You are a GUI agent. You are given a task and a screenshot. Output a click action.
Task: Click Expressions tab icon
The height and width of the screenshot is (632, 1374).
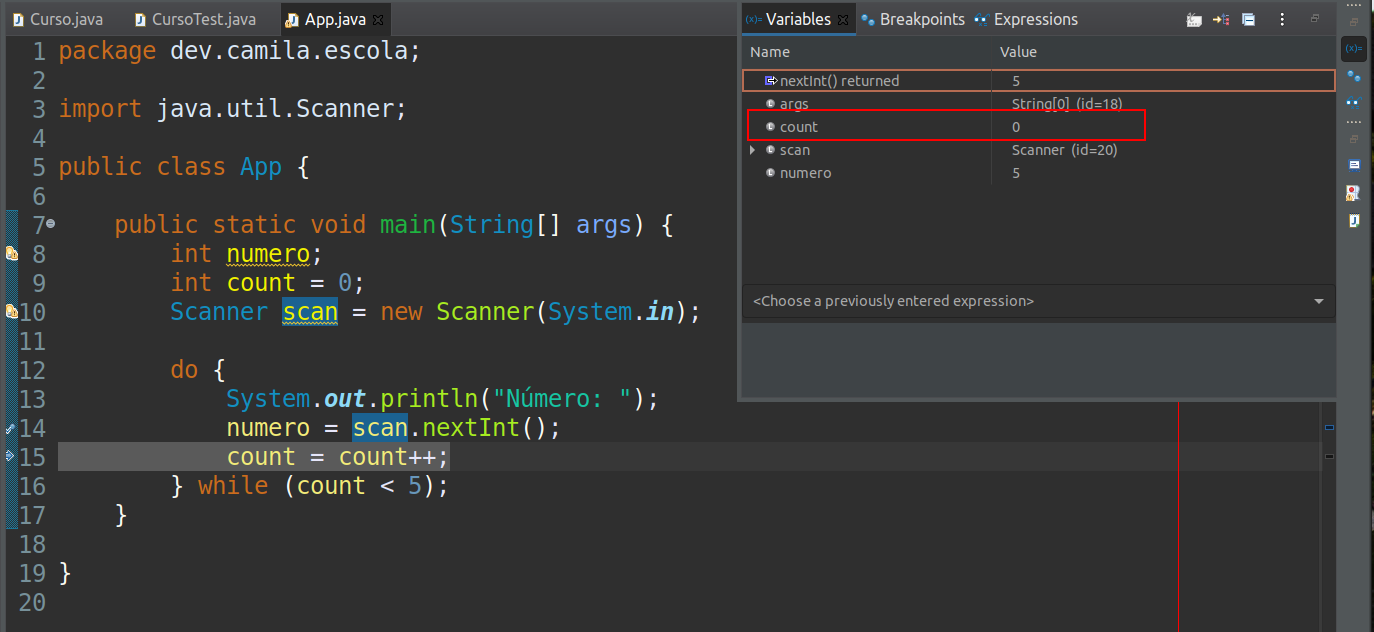[981, 20]
